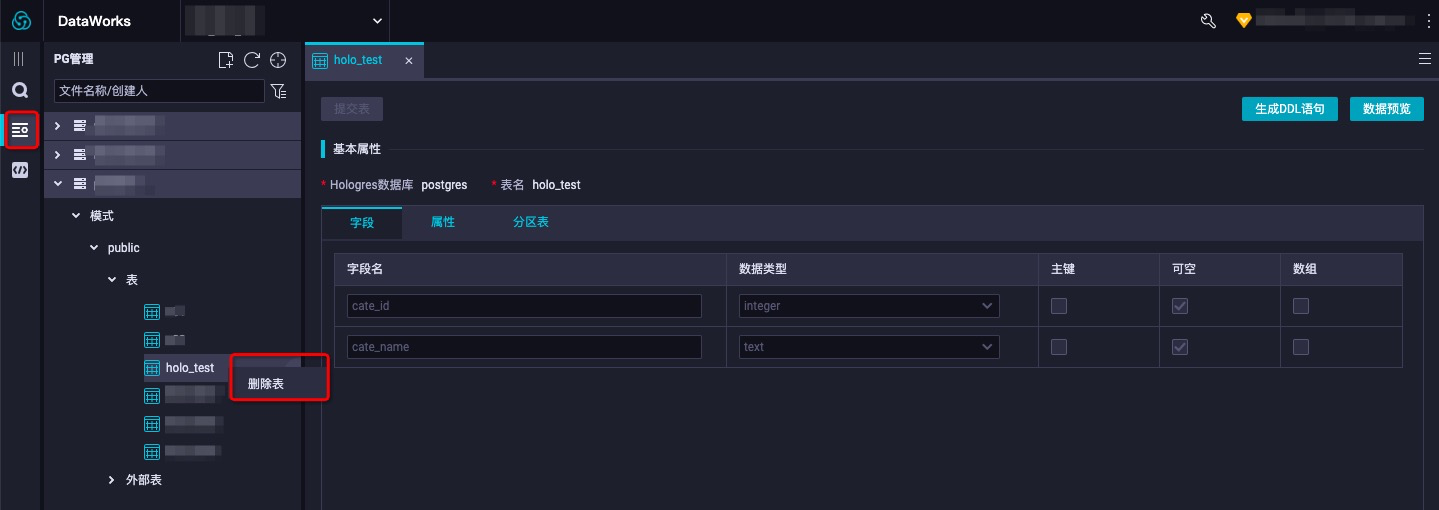This screenshot has height=510, width=1439.
Task: Click the cate_name field name input
Action: 524,347
